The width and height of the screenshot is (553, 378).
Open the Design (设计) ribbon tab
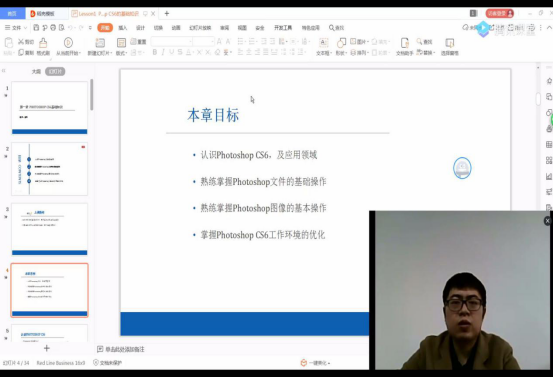(140, 28)
